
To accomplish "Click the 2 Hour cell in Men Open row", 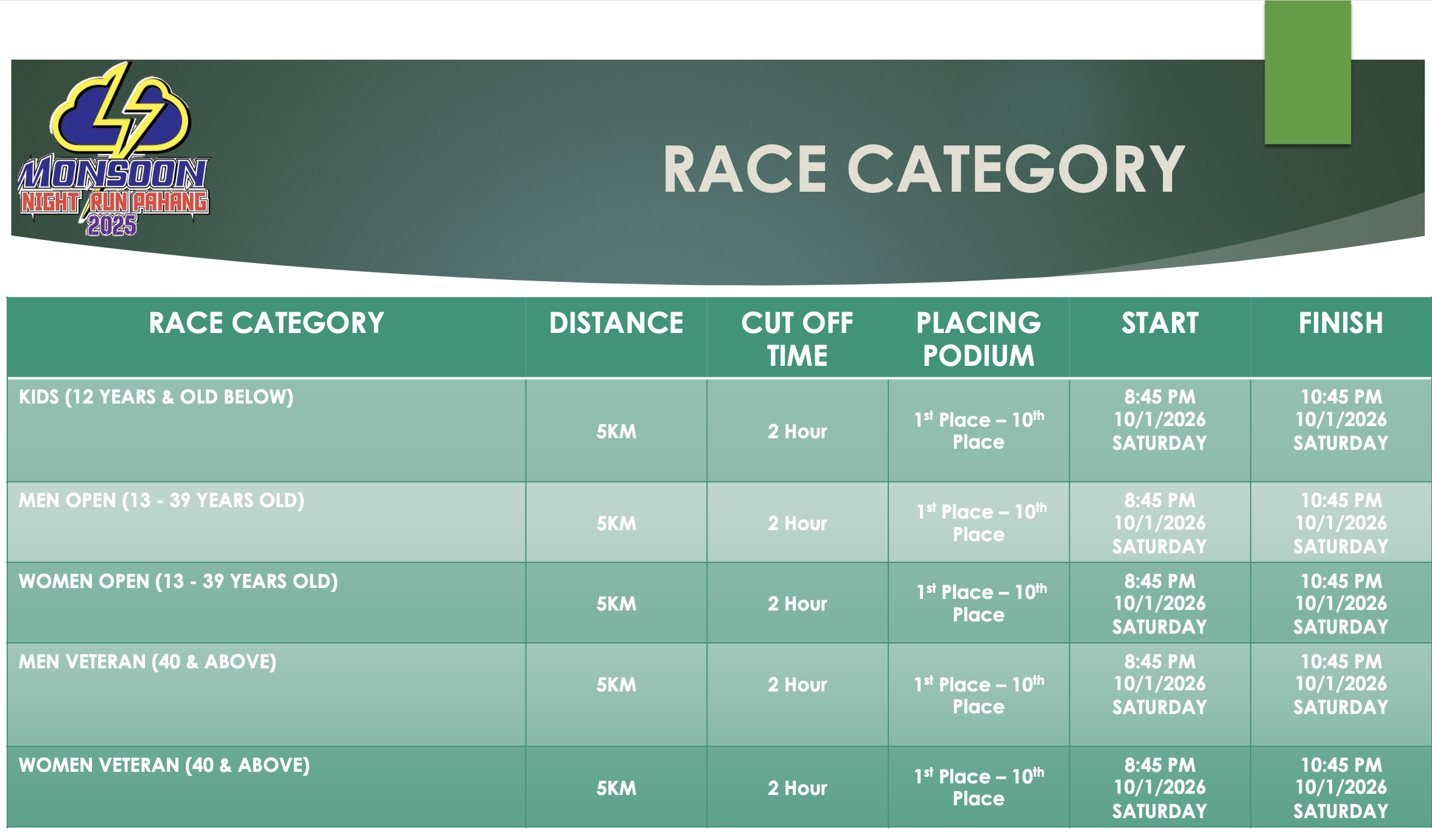I will pyautogui.click(x=797, y=523).
